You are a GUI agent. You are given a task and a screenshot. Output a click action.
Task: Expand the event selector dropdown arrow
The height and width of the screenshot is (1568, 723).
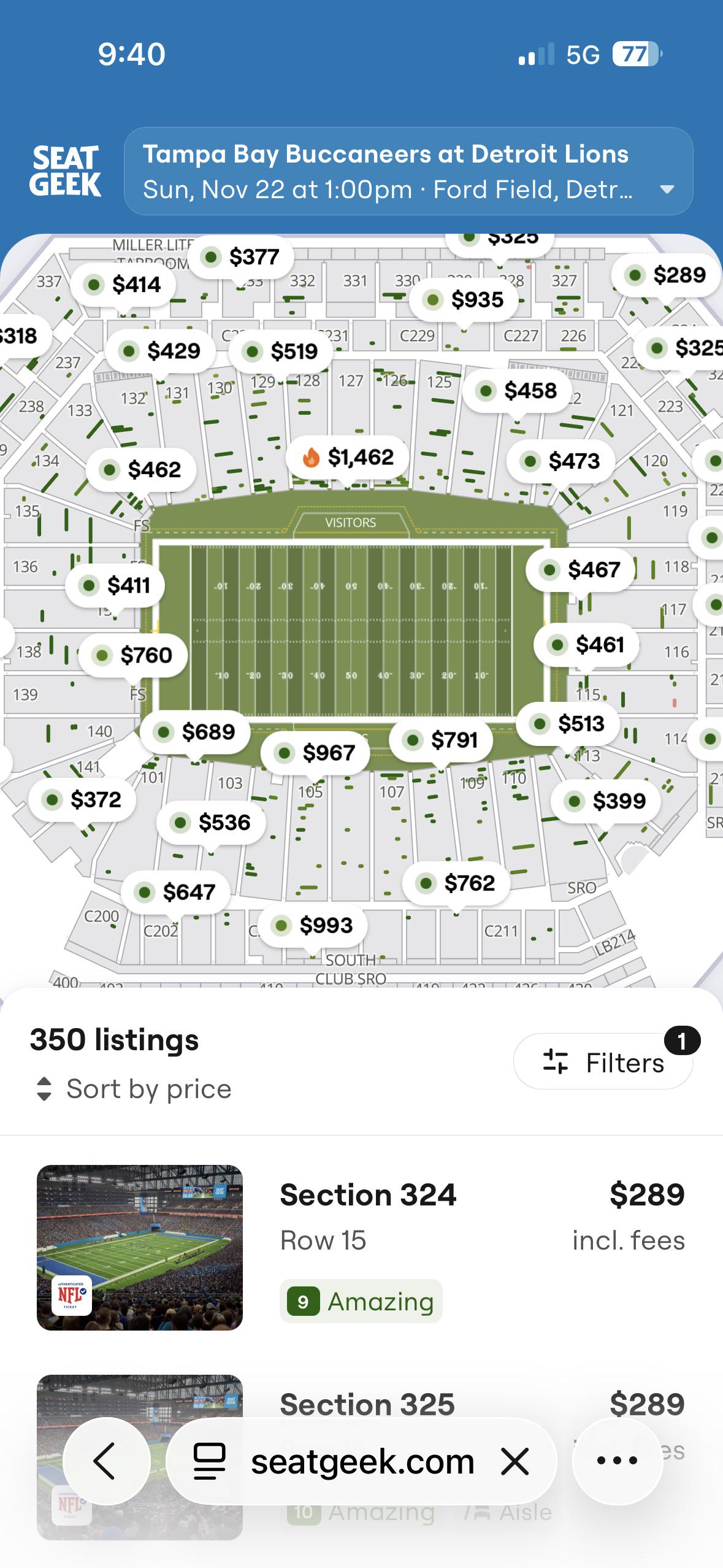click(x=667, y=190)
